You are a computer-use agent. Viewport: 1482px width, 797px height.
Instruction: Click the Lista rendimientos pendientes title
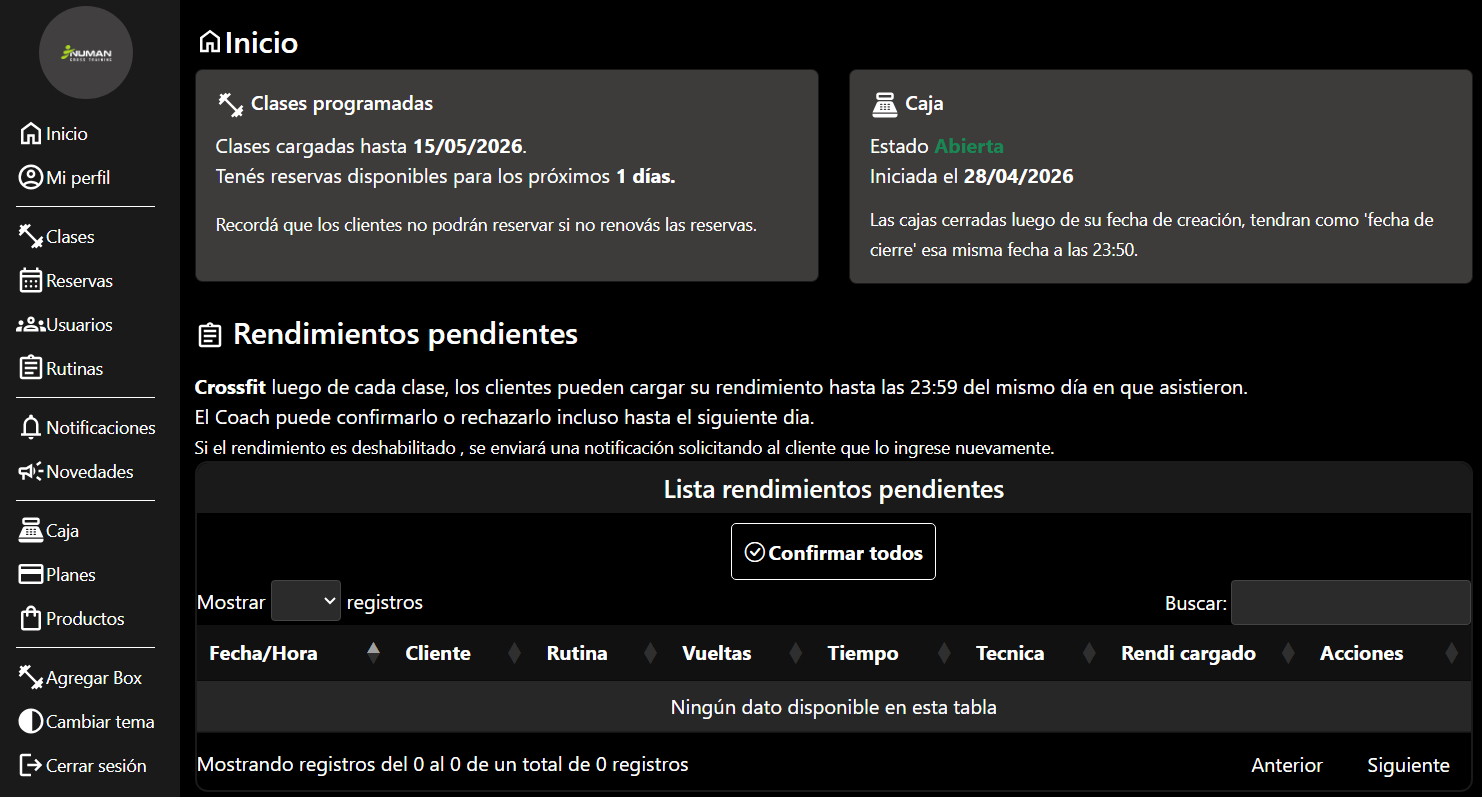pyautogui.click(x=834, y=489)
